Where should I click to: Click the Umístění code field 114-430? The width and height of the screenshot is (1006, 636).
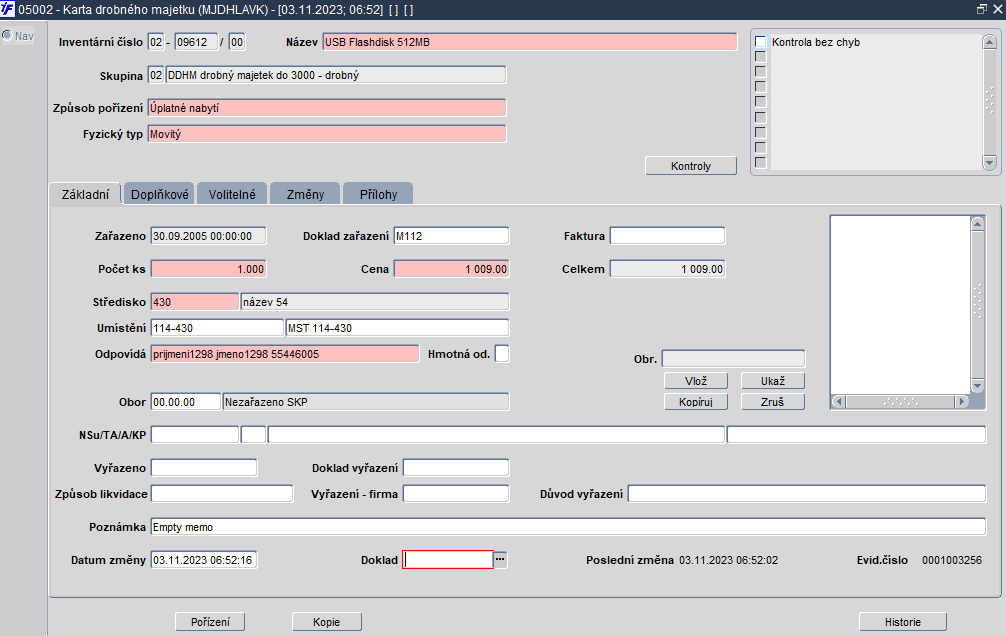[x=217, y=328]
